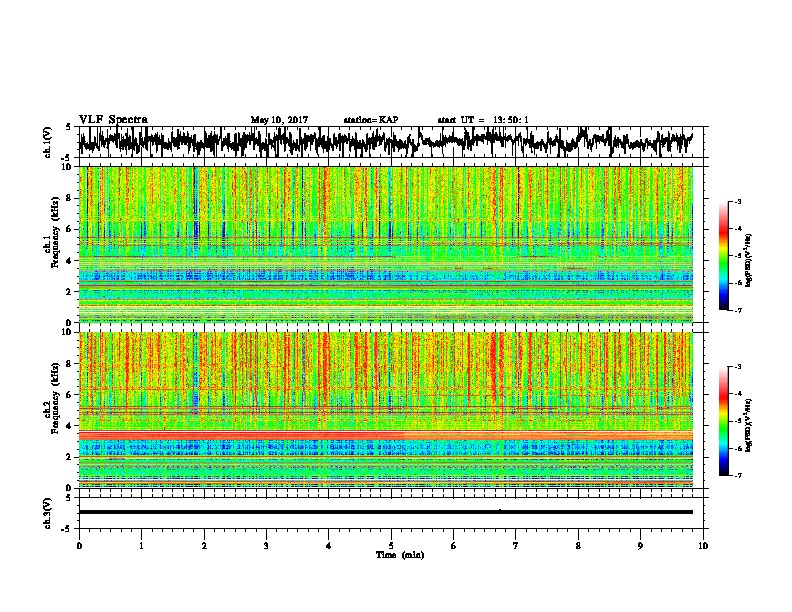Click time axis tick label "2"
The width and height of the screenshot is (792, 612).
(x=204, y=546)
